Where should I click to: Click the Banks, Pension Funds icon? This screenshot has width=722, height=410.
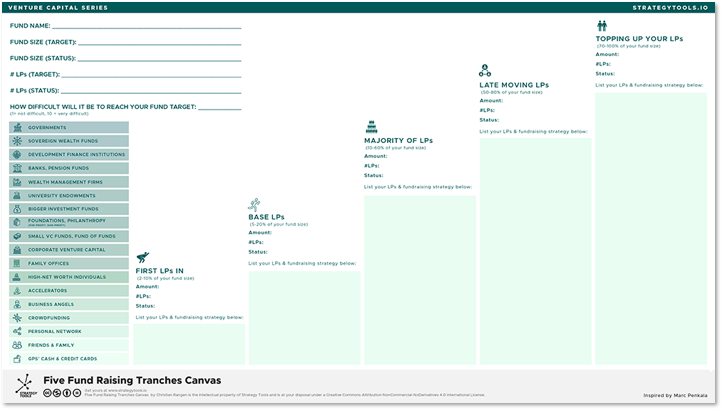coord(17,168)
